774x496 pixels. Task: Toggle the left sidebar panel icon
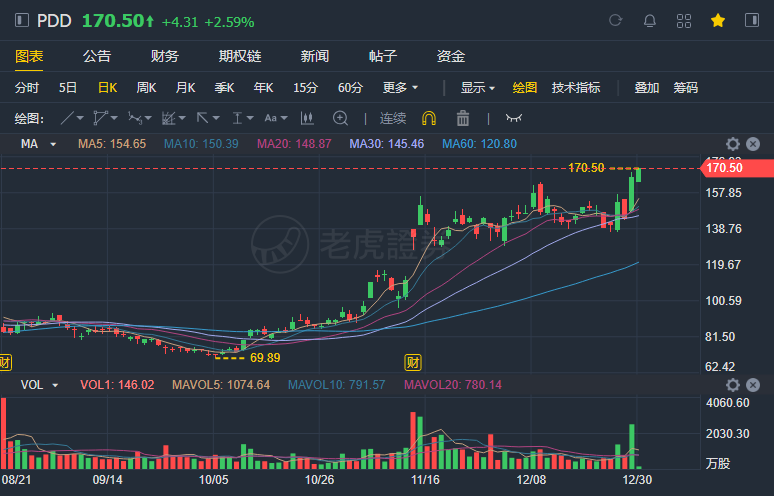point(22,20)
